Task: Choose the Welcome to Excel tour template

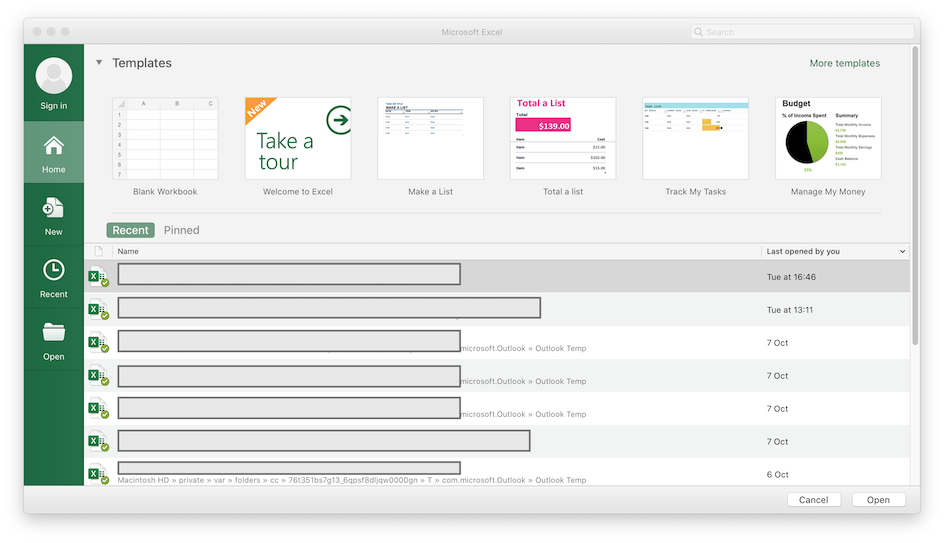Action: [298, 146]
